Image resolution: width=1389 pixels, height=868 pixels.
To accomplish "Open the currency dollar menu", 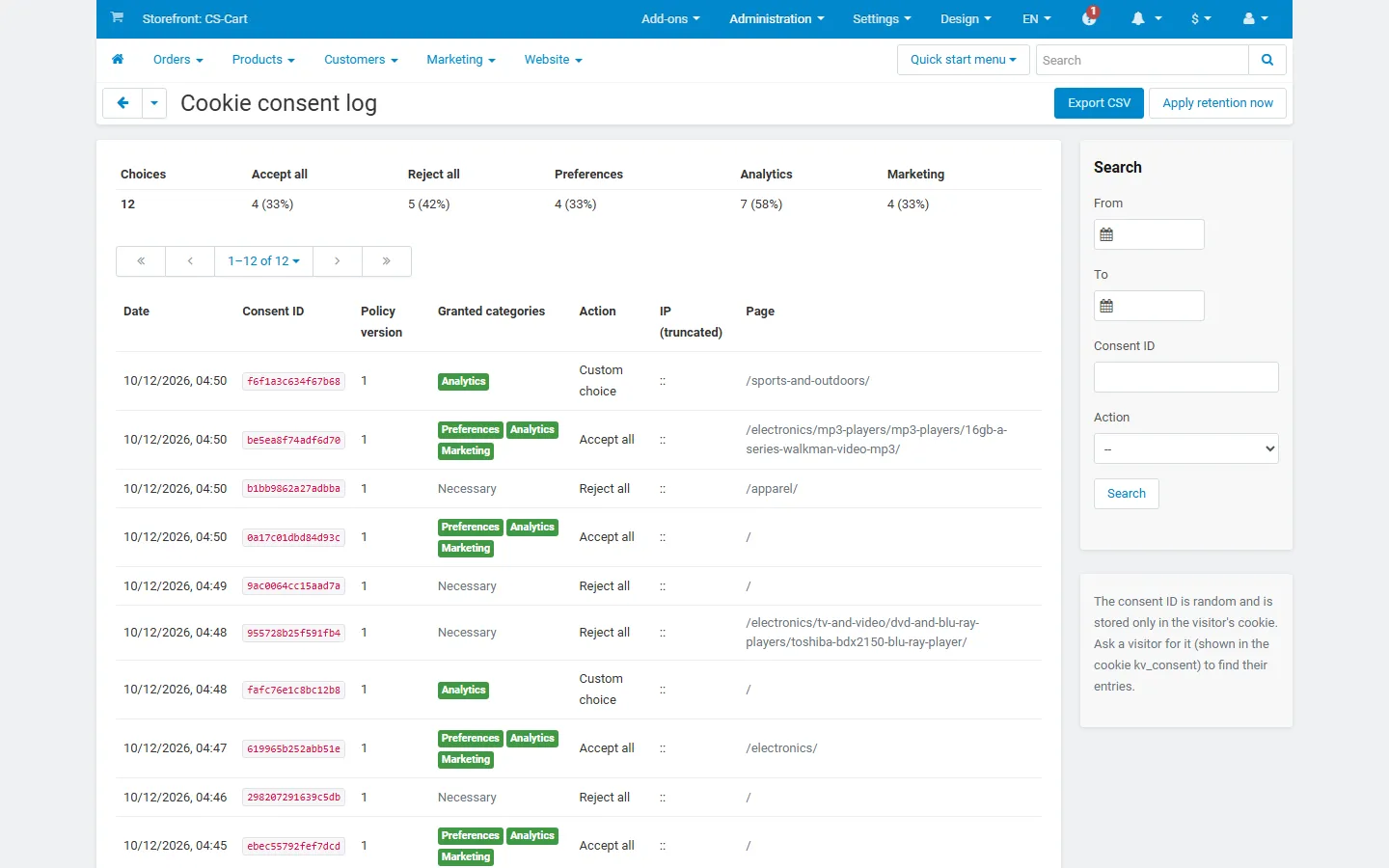I will tap(1201, 18).
